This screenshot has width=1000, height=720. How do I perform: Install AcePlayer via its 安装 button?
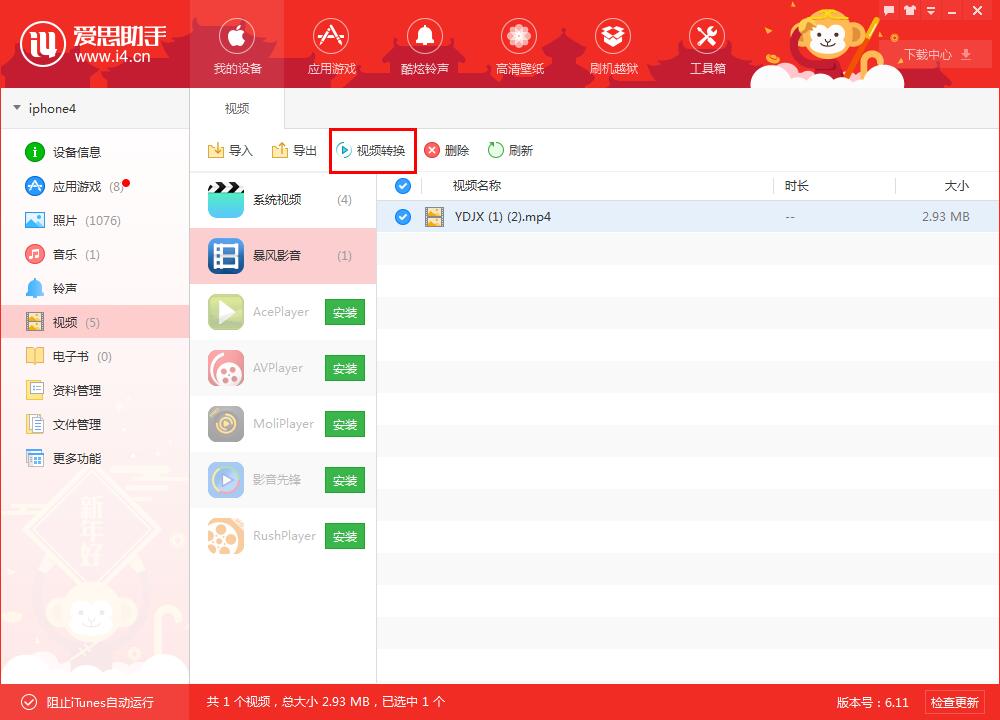point(344,312)
